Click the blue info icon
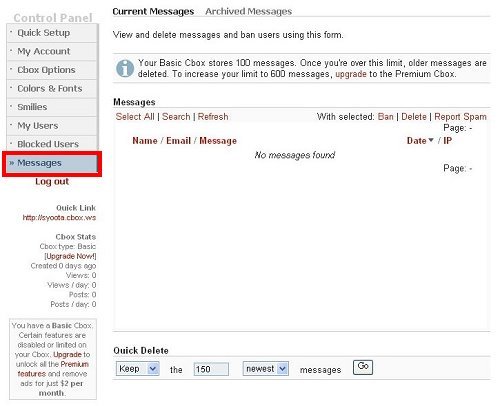Image resolution: width=500 pixels, height=406 pixels. tap(125, 68)
